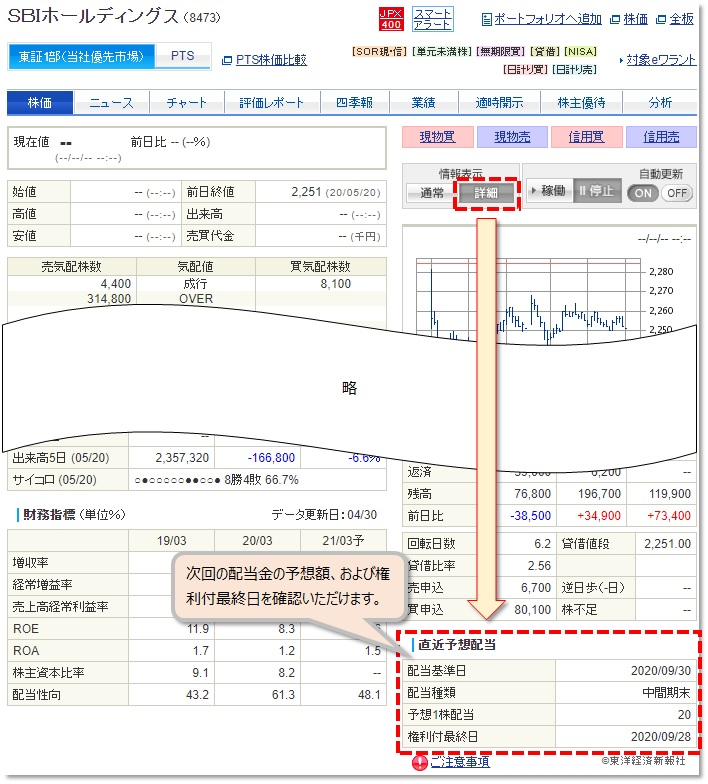The height and width of the screenshot is (784, 708).
Task: Open the 業績 tab
Action: [x=423, y=102]
